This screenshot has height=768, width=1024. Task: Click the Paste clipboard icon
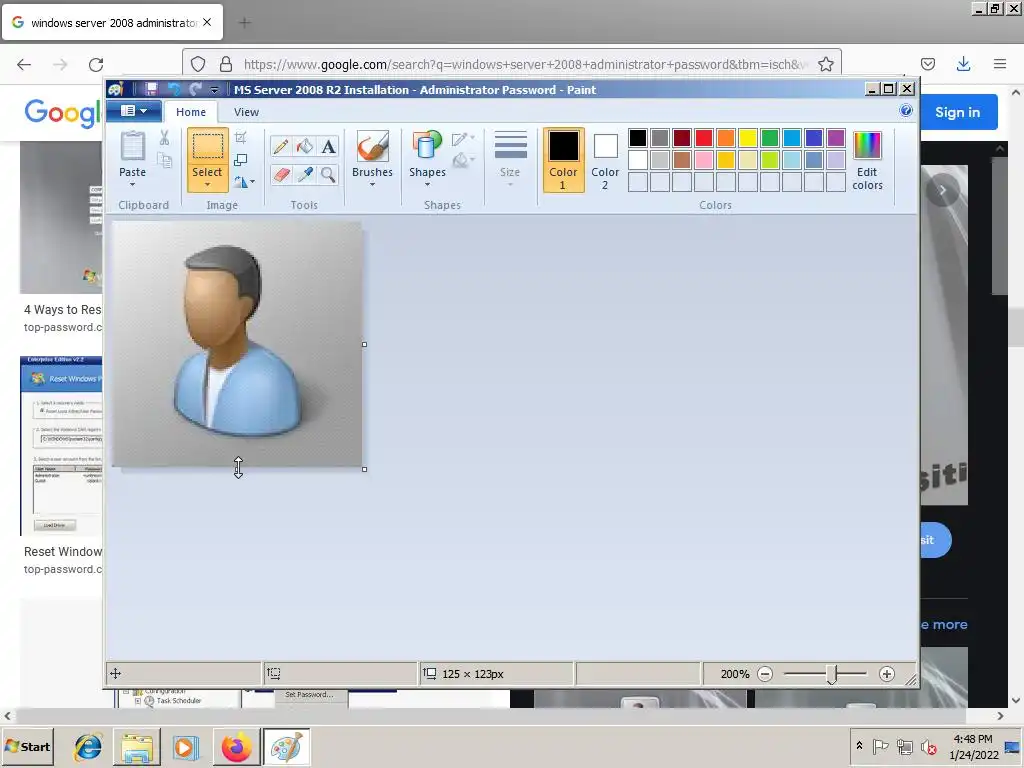click(x=133, y=146)
